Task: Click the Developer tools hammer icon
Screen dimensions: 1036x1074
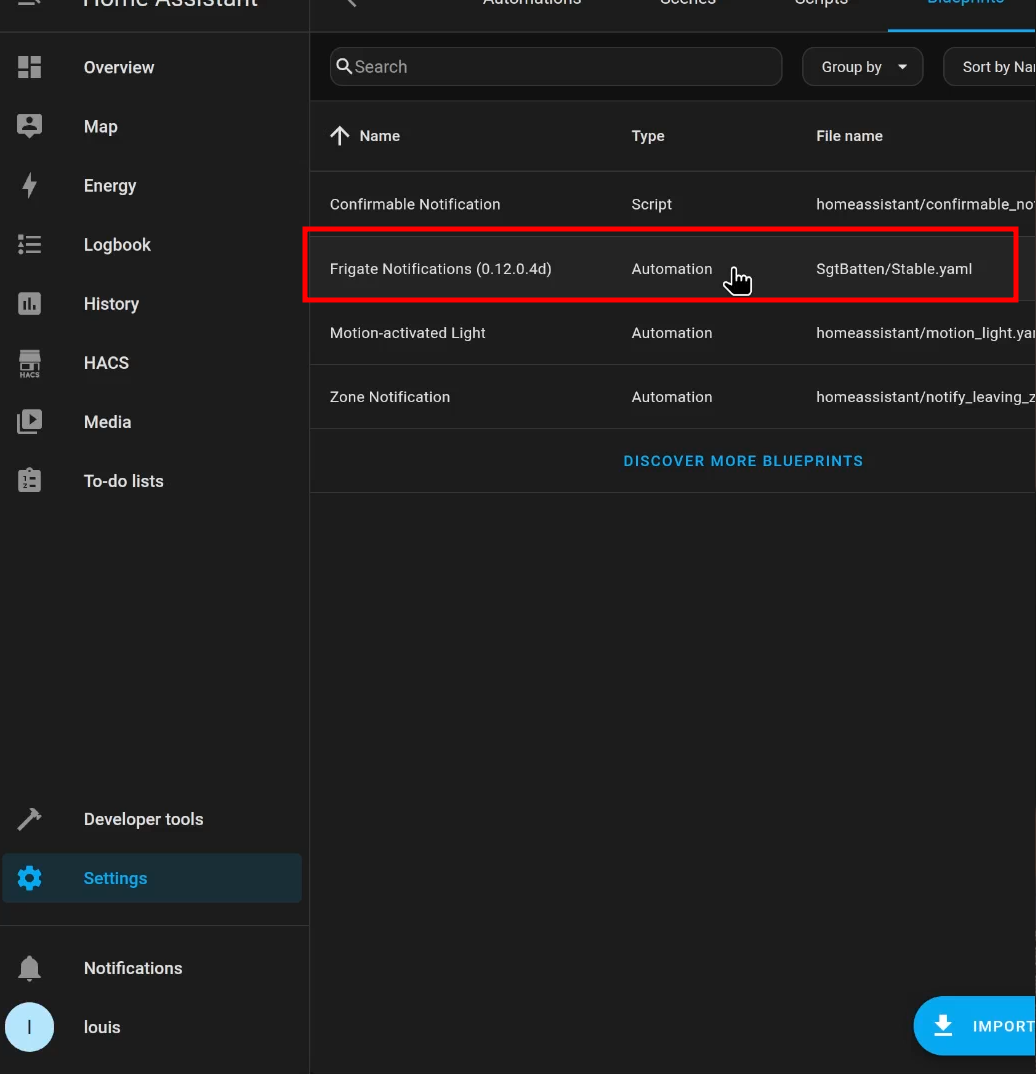Action: click(x=29, y=819)
